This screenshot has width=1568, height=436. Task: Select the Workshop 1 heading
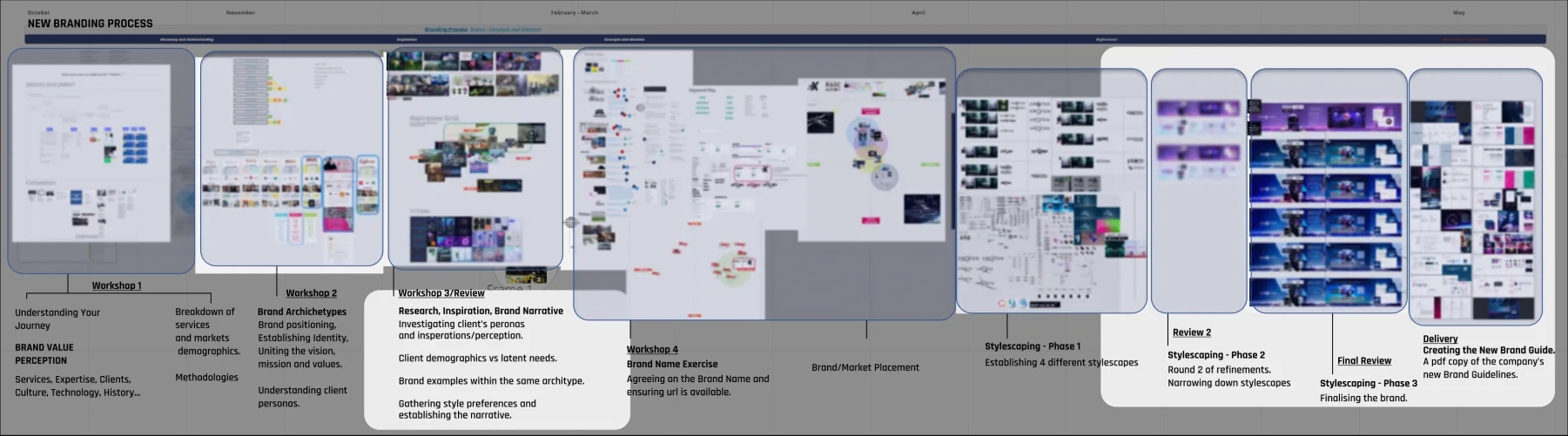pos(117,285)
